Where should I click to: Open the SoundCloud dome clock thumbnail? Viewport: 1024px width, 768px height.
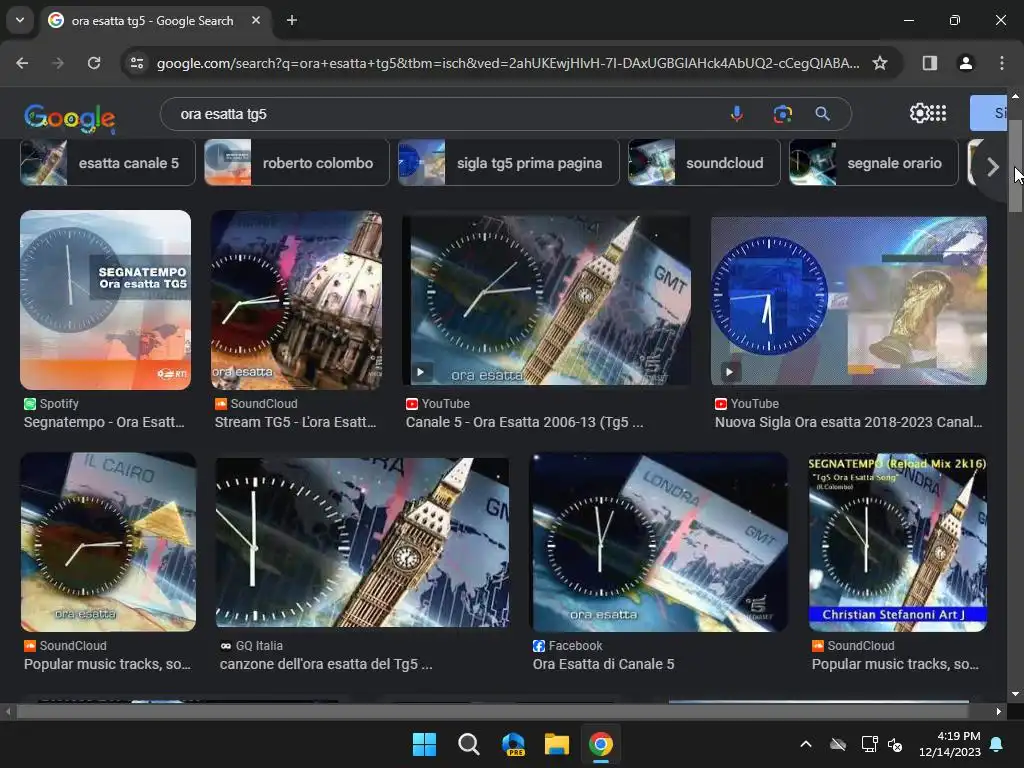coord(296,300)
